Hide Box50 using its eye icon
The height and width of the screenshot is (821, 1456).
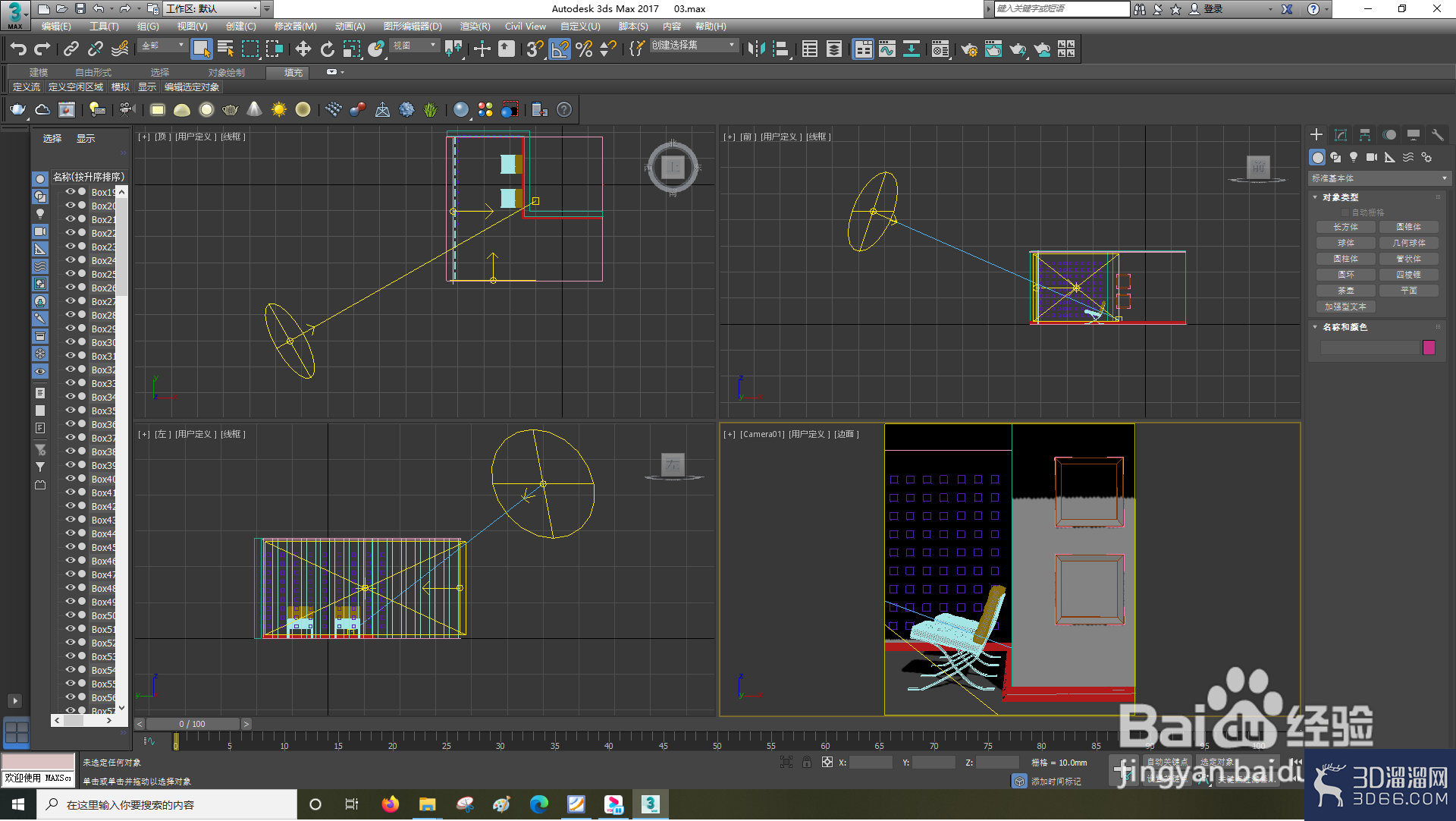(x=71, y=615)
